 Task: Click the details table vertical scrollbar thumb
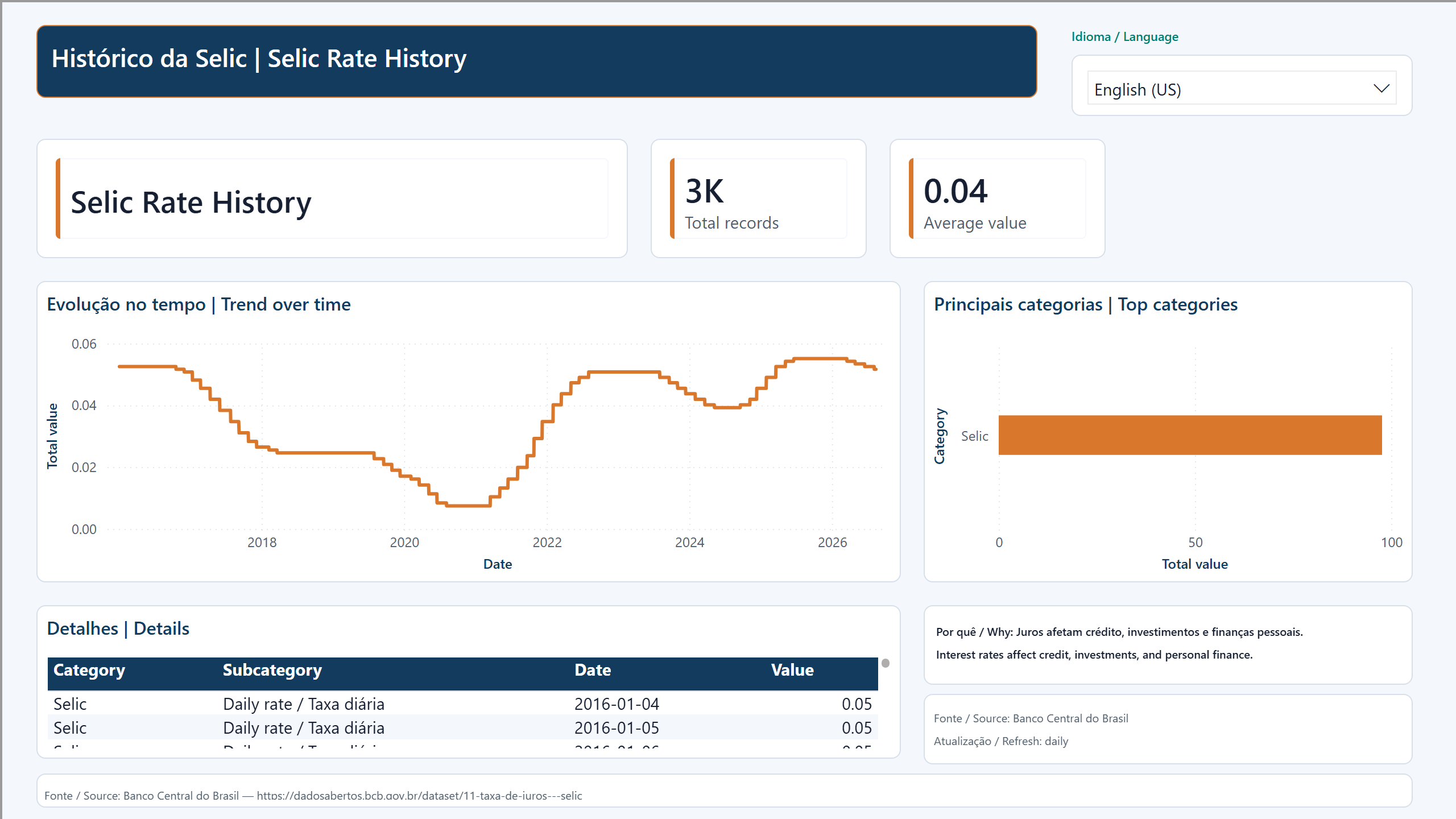(x=886, y=663)
